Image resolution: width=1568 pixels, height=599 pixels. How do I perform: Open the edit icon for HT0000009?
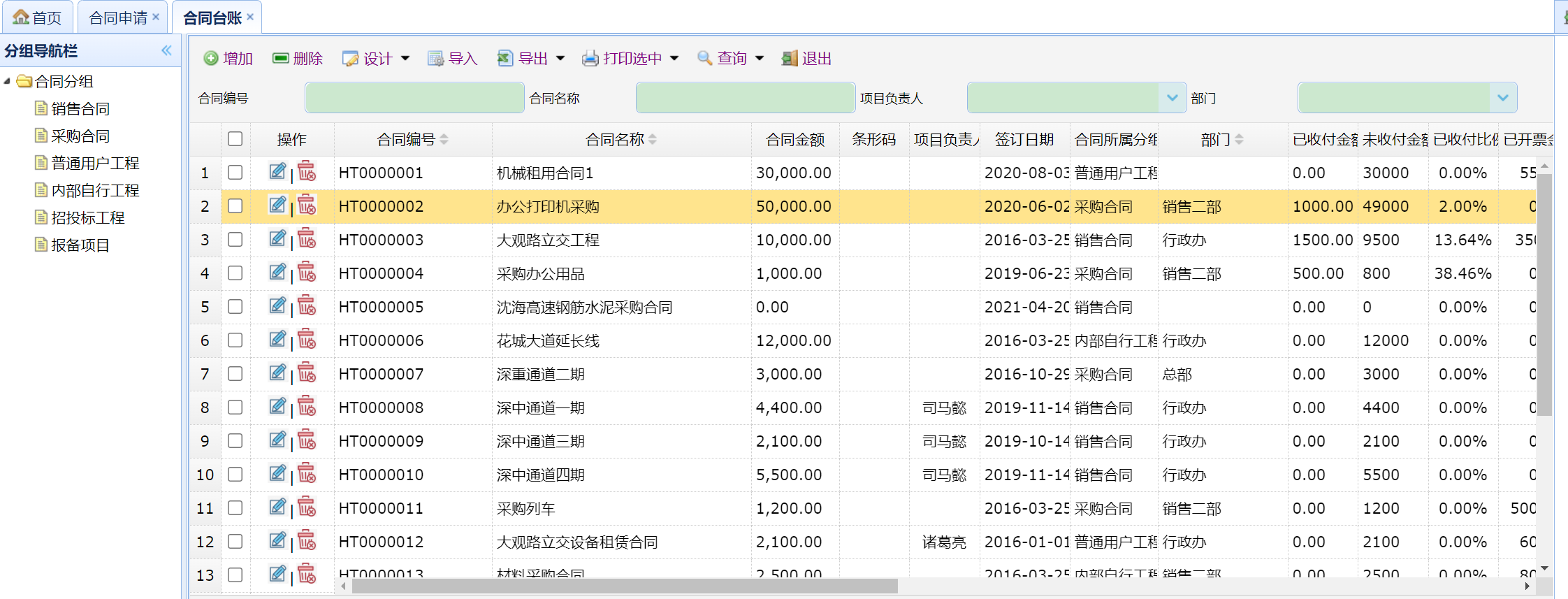277,440
